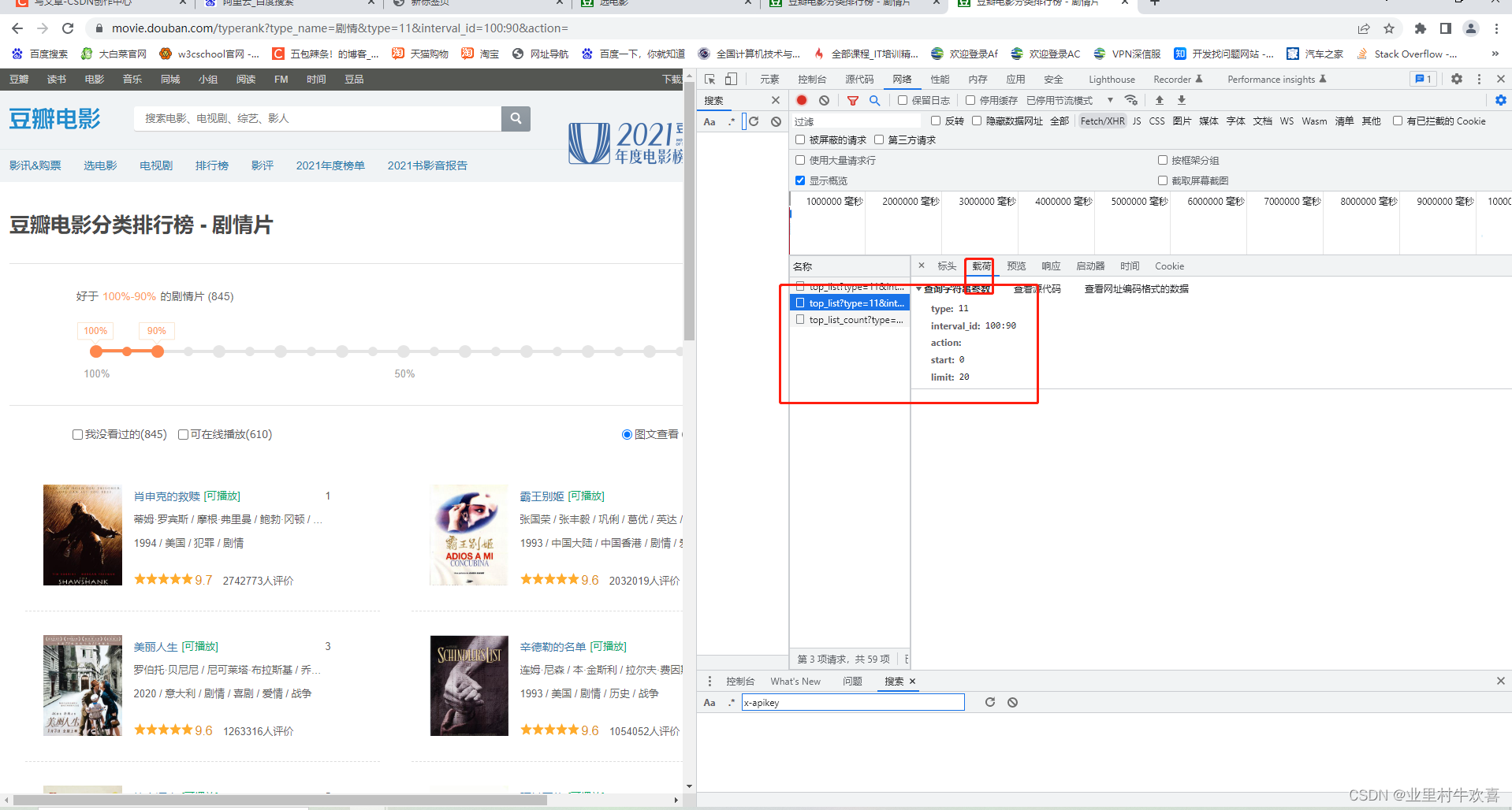
Task: Toggle the red filter funnel icon
Action: pos(852,100)
